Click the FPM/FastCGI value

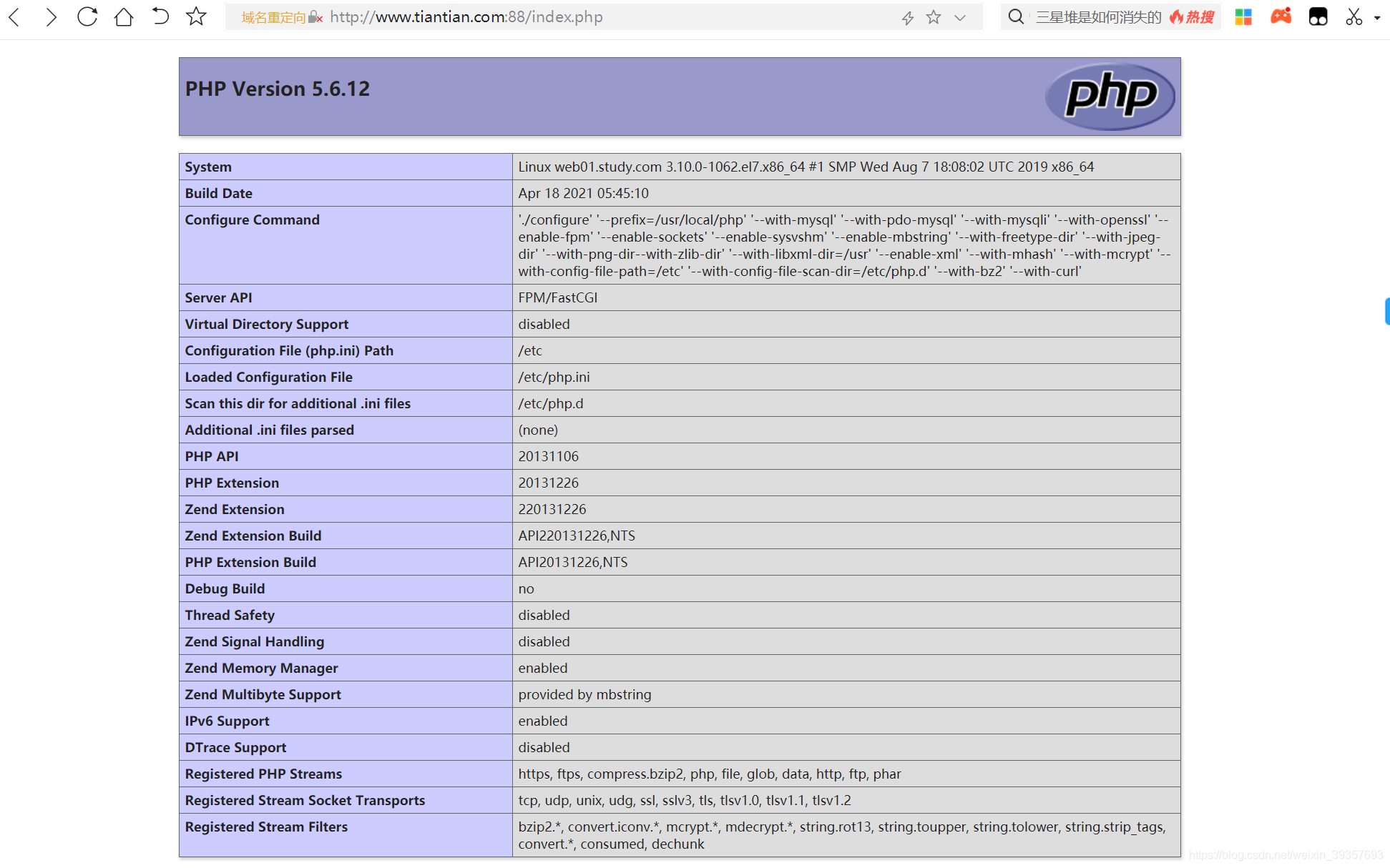point(558,297)
